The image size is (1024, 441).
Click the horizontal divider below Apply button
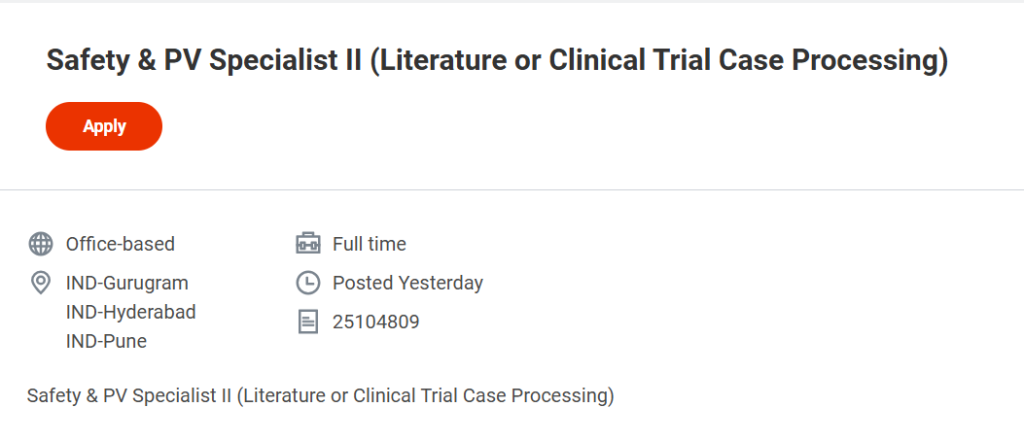512,189
